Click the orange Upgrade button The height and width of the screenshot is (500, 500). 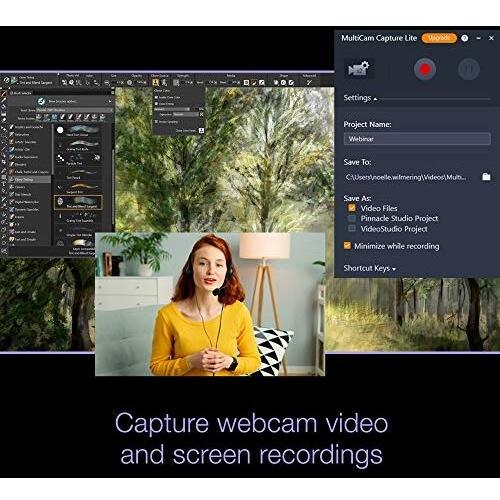tap(439, 38)
